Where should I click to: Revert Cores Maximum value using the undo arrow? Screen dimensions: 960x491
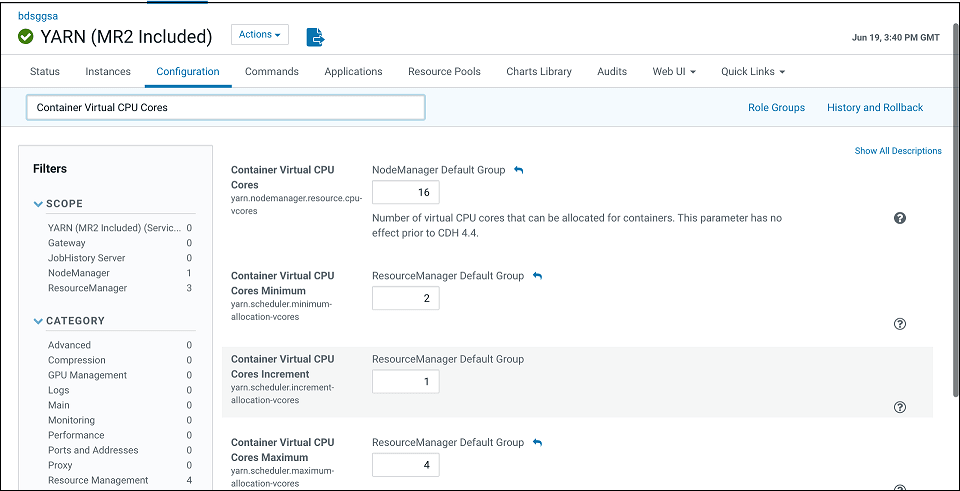click(537, 442)
